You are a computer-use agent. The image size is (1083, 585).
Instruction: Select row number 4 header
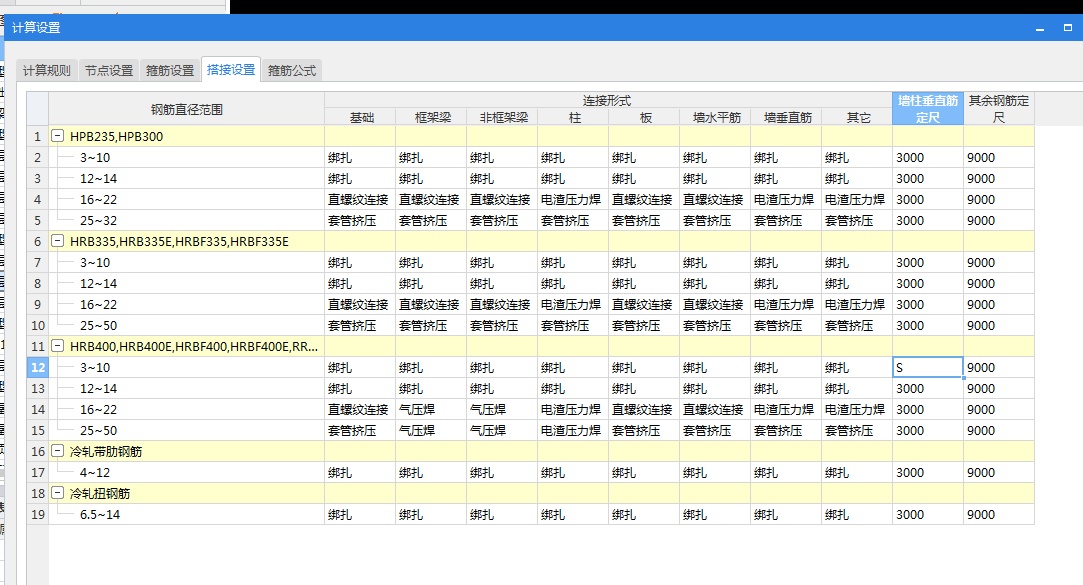pos(38,200)
